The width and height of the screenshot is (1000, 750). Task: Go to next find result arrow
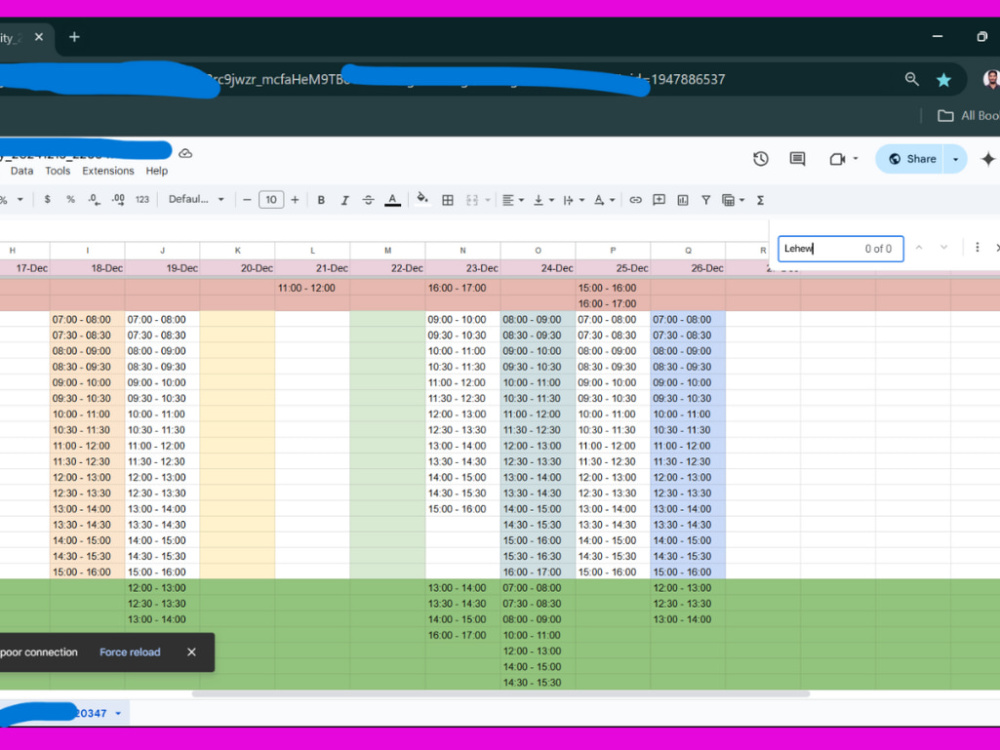(944, 248)
